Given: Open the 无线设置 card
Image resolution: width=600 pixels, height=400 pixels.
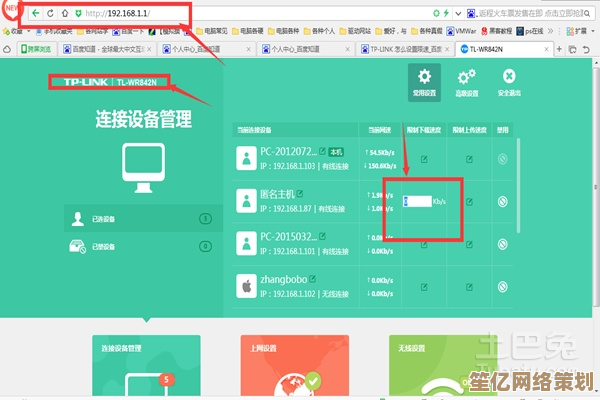Looking at the screenshot, I should click(x=438, y=366).
